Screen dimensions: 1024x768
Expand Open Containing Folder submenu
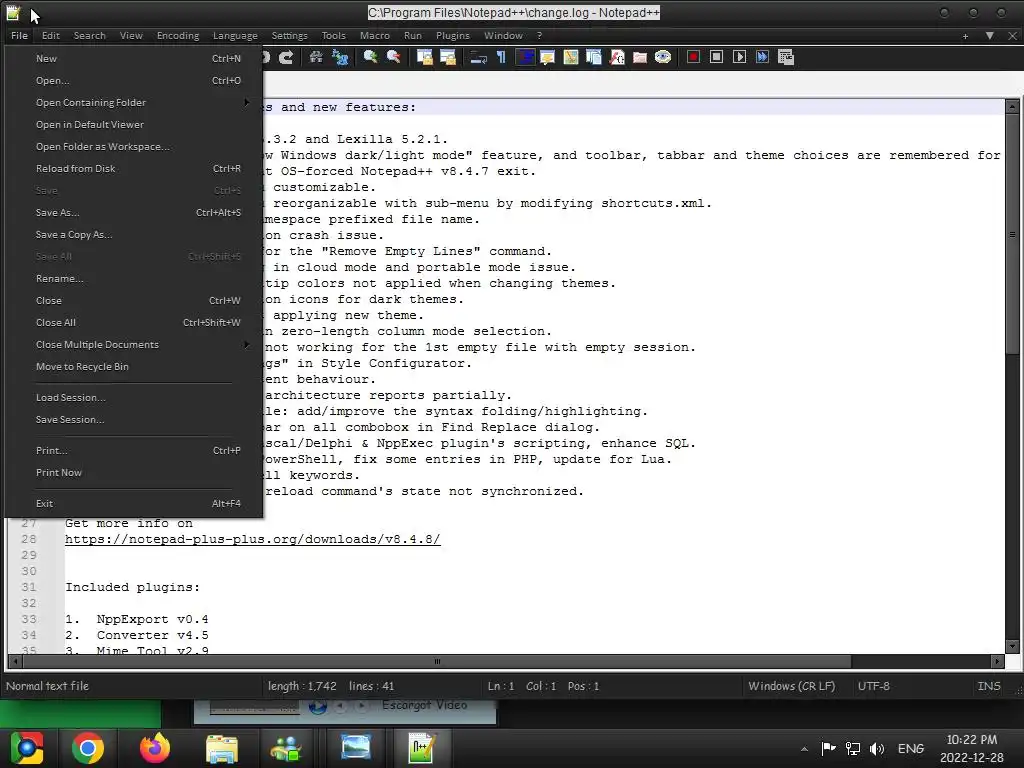[x=134, y=103]
